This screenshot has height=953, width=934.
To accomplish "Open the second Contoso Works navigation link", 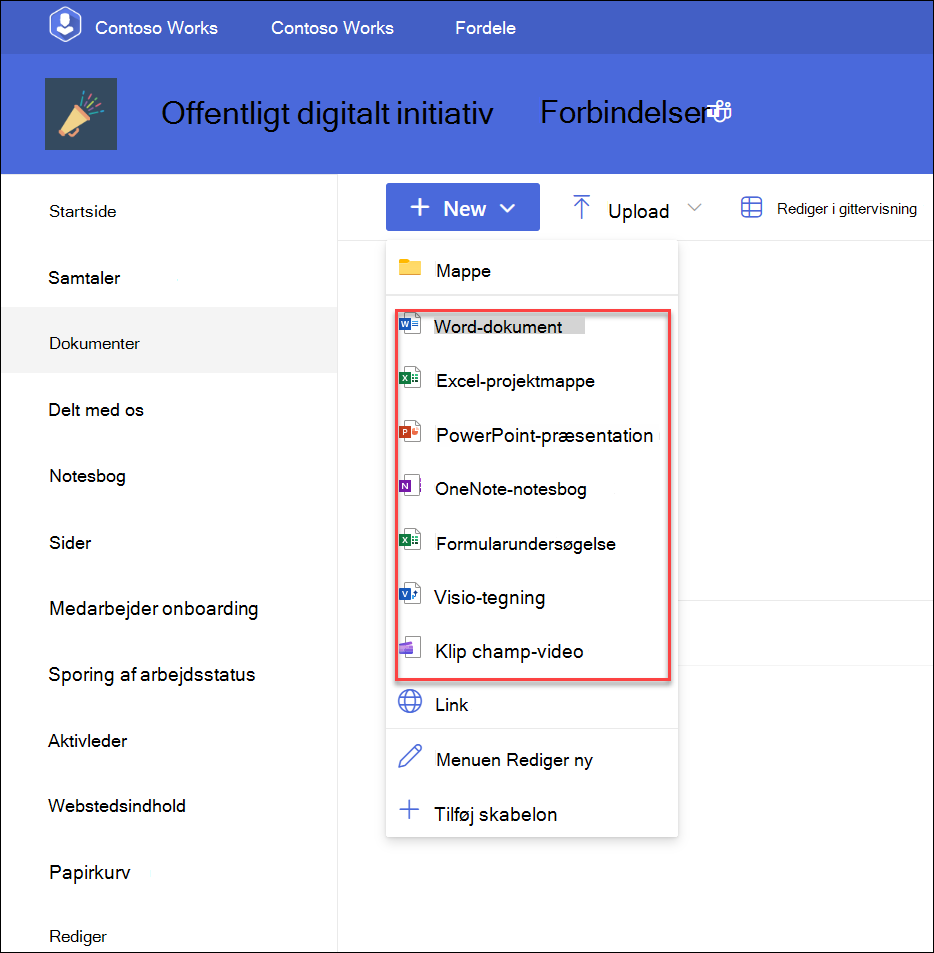I will [x=332, y=27].
